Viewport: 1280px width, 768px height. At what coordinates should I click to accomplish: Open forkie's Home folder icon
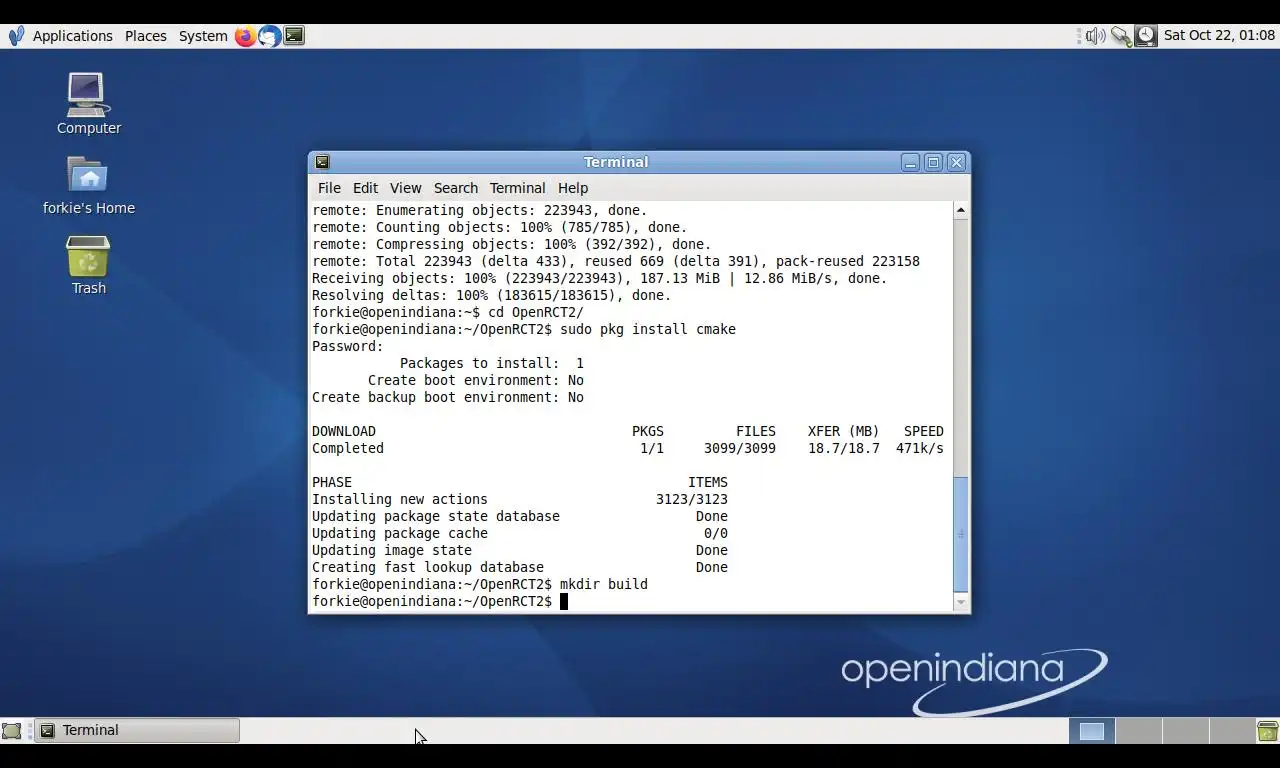[x=88, y=185]
